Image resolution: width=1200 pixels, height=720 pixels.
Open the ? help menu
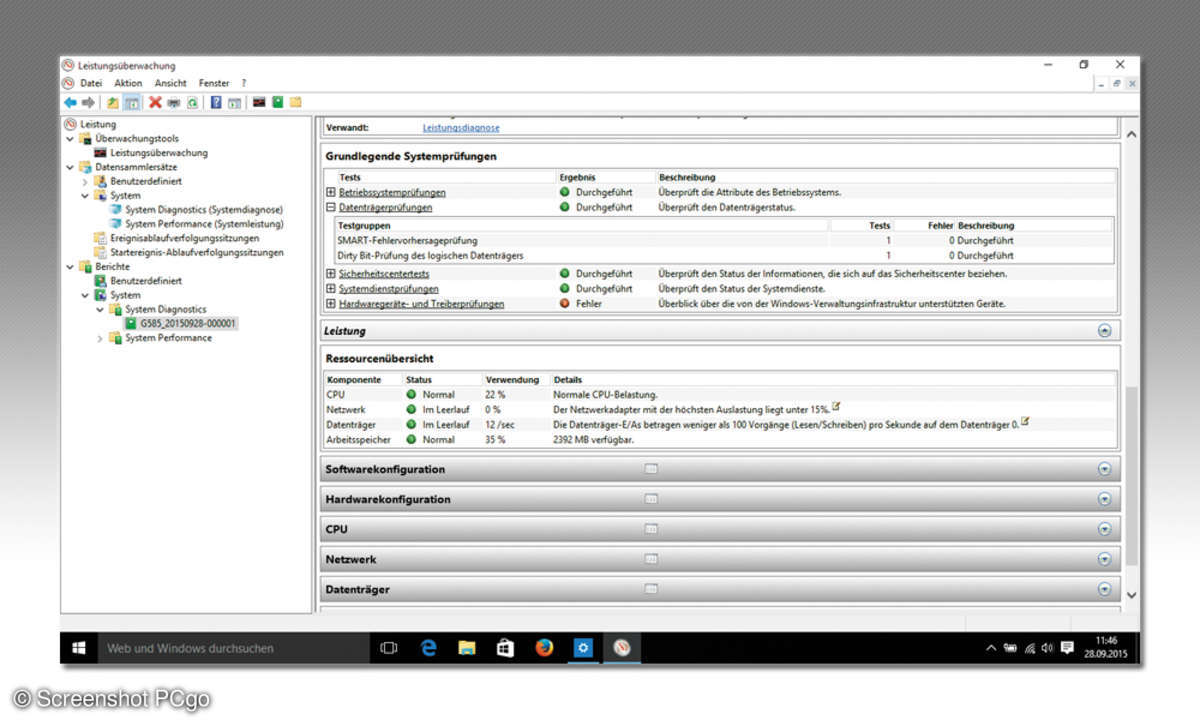pos(244,83)
